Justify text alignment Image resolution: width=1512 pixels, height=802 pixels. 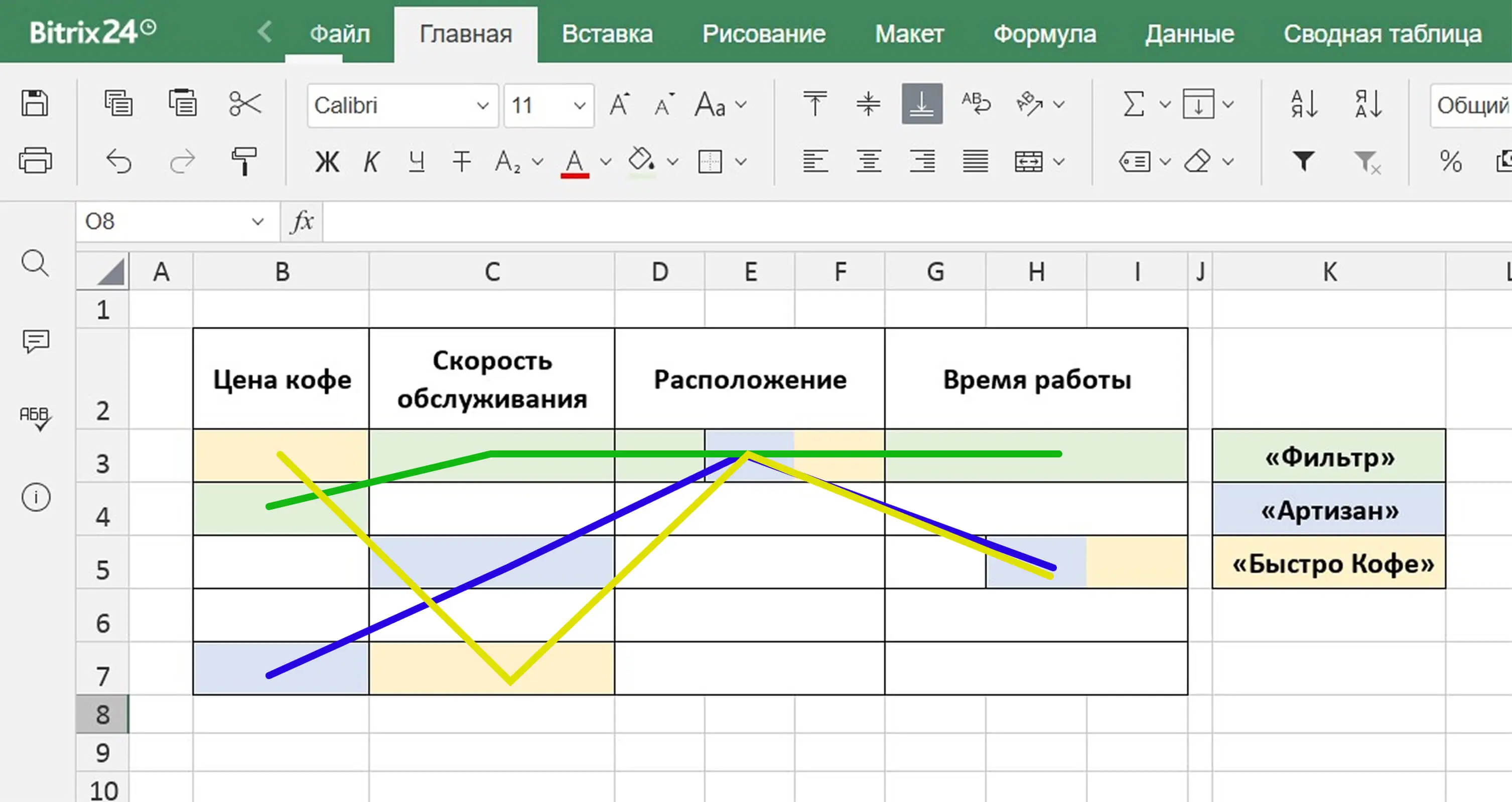click(x=975, y=161)
